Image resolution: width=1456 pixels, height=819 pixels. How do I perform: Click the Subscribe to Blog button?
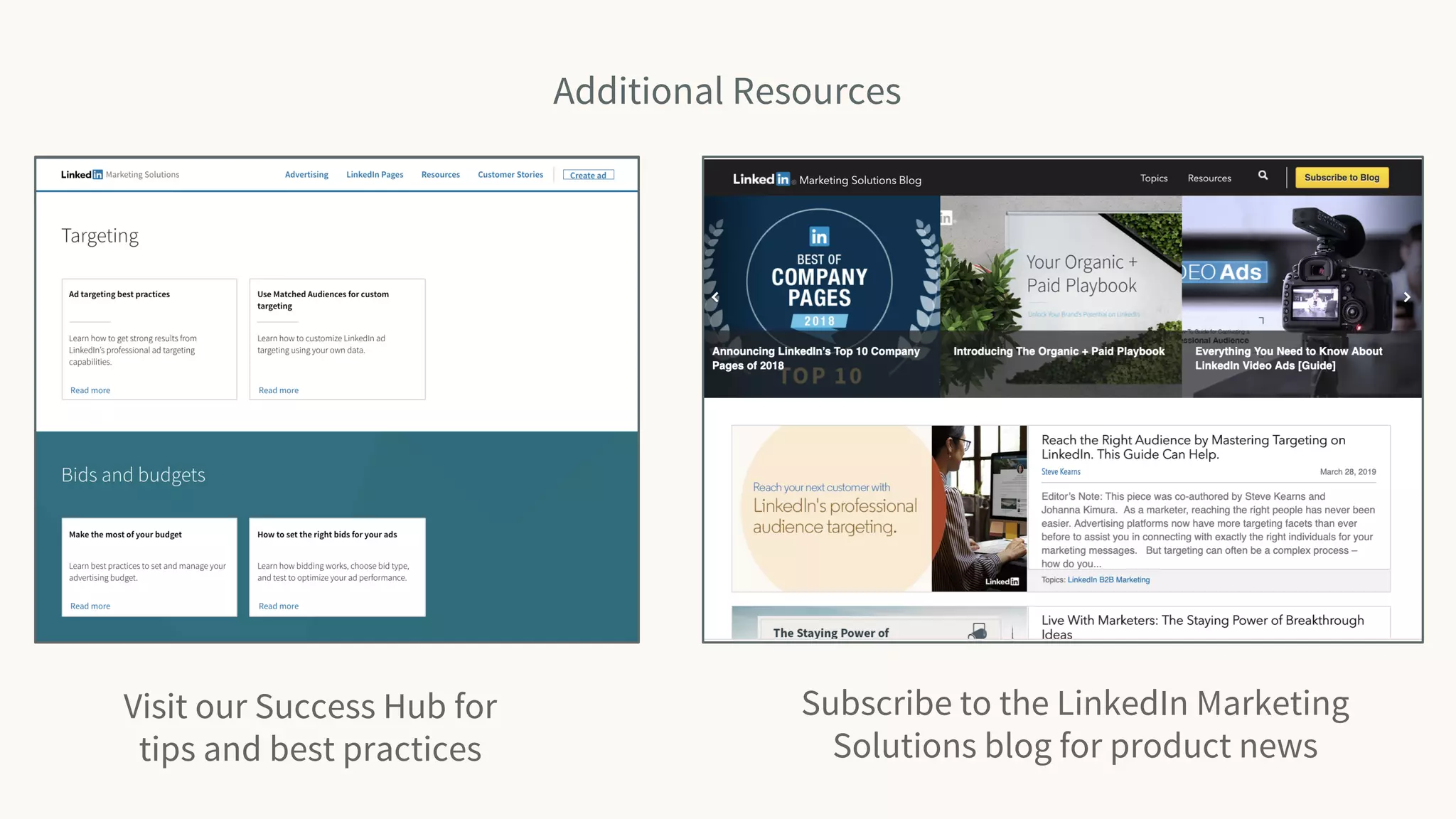(1342, 178)
